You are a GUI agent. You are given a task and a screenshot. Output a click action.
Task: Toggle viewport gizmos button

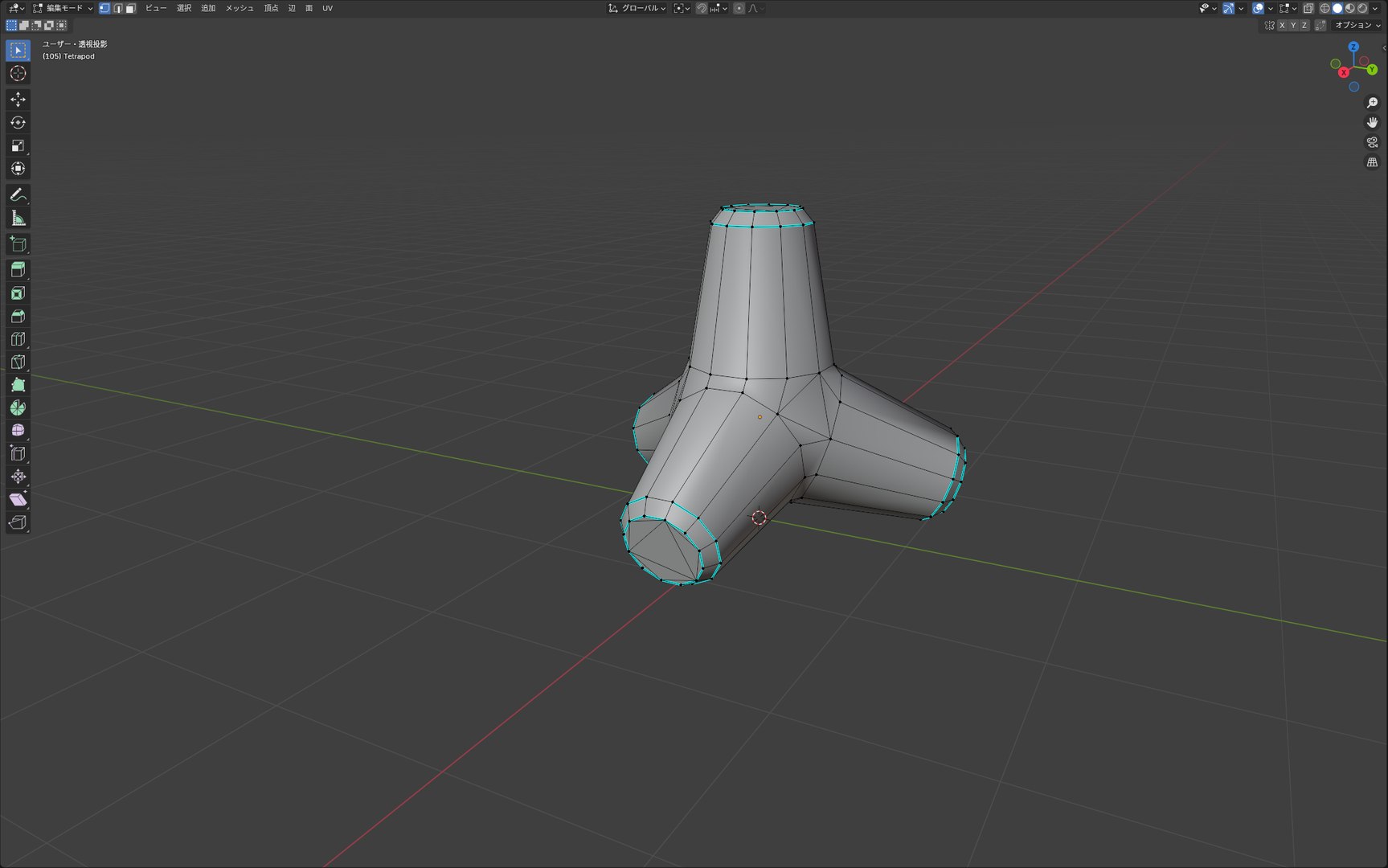pos(1228,8)
